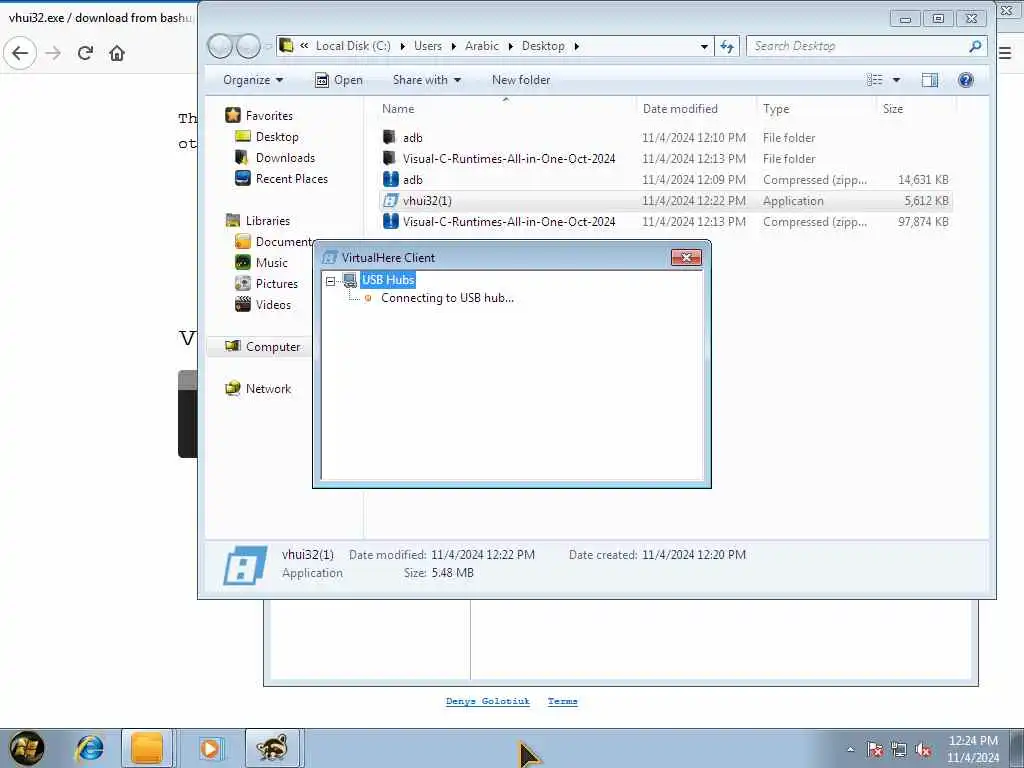
Task: Click the muted volume tray icon
Action: (x=923, y=750)
